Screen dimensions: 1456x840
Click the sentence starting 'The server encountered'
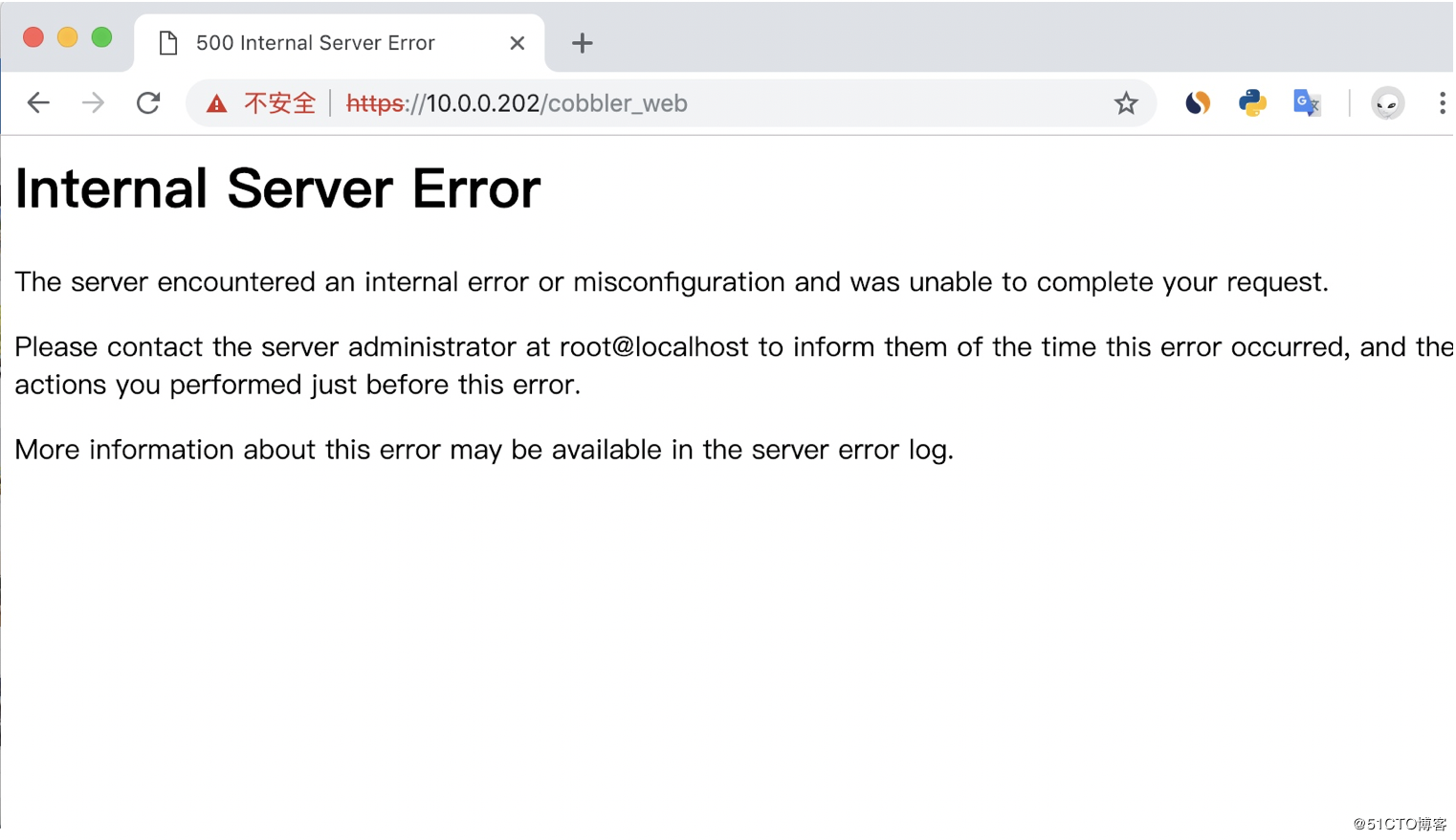[672, 282]
